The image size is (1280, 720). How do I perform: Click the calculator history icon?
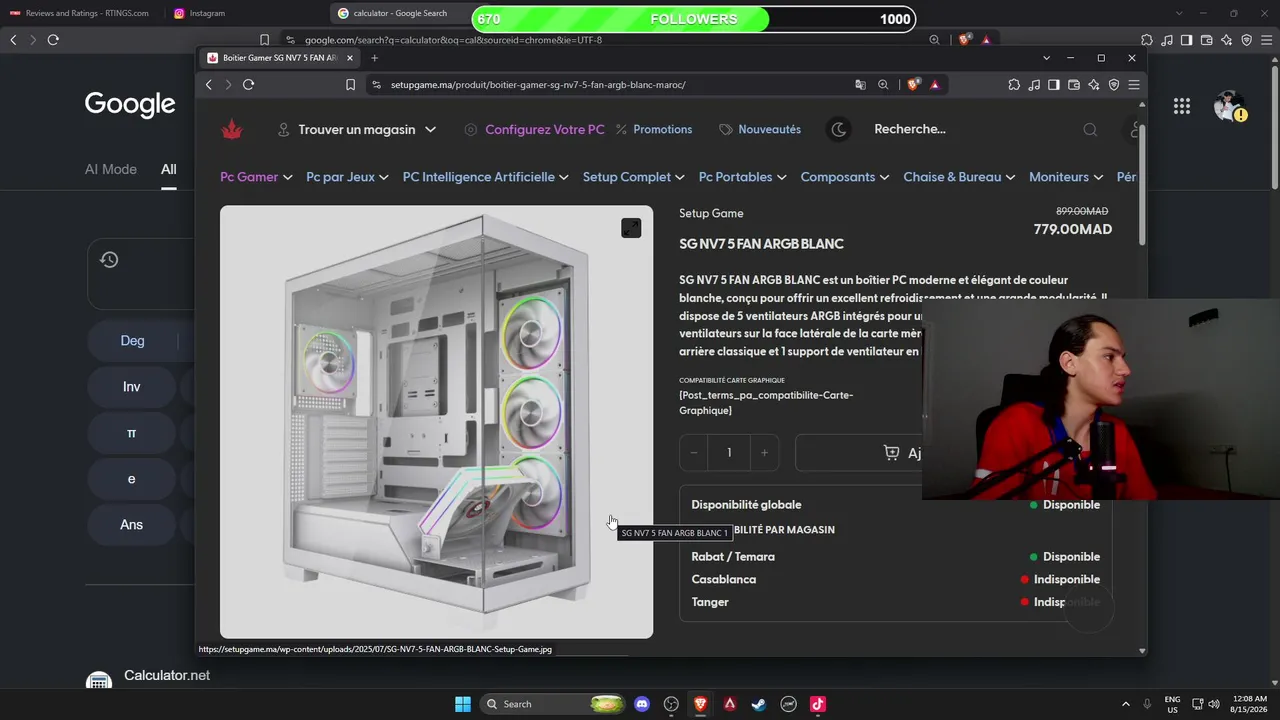(109, 260)
